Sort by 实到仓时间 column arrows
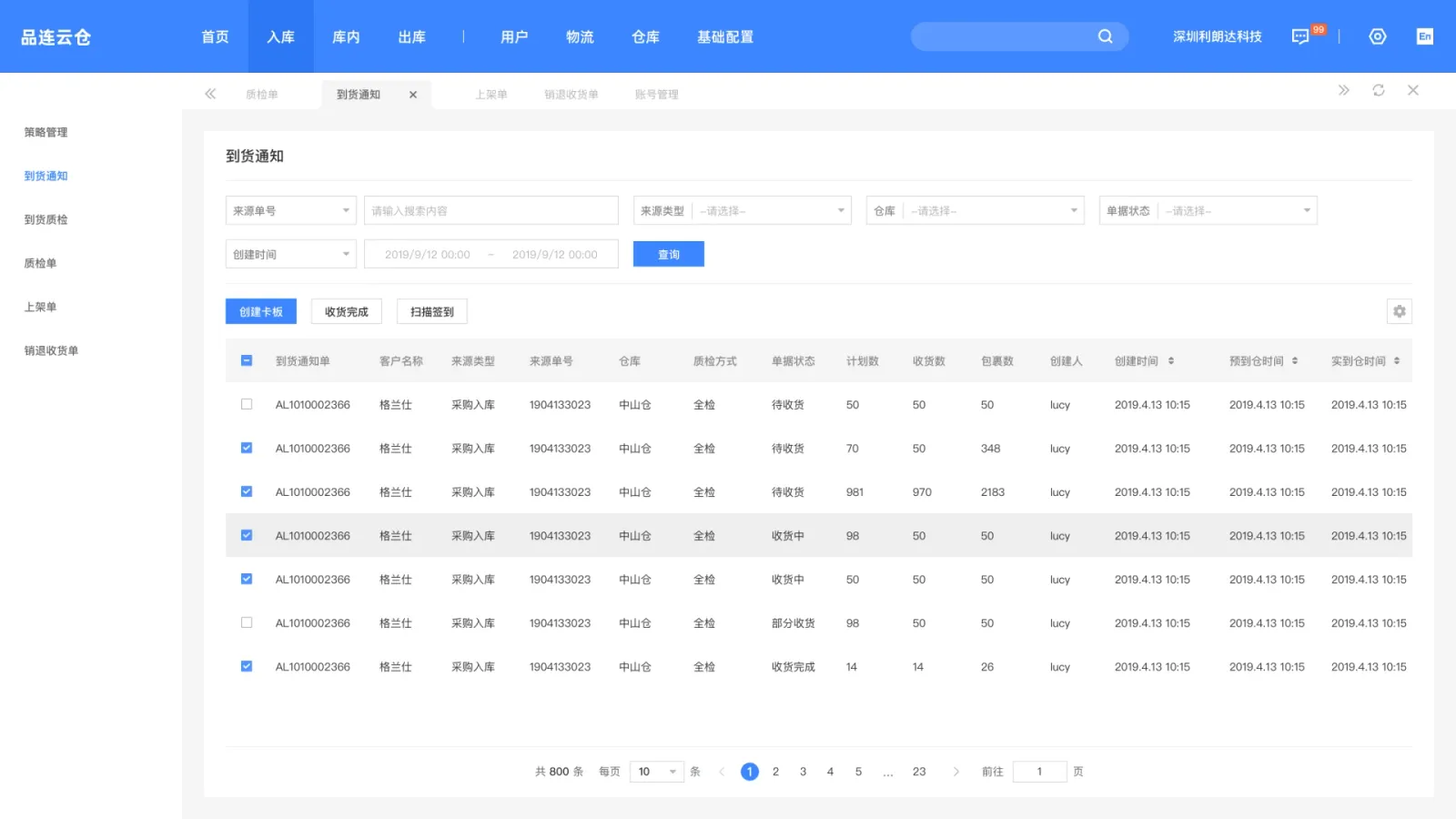Viewport: 1456px width, 819px height. tap(1397, 361)
